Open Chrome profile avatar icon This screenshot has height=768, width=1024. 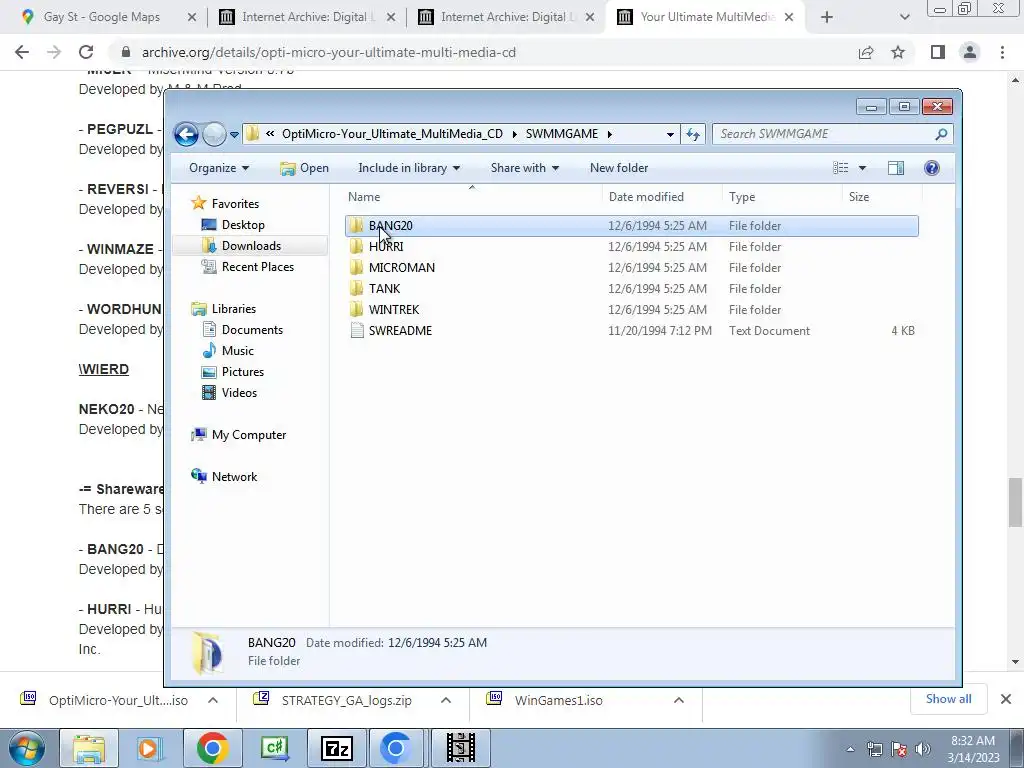click(970, 52)
